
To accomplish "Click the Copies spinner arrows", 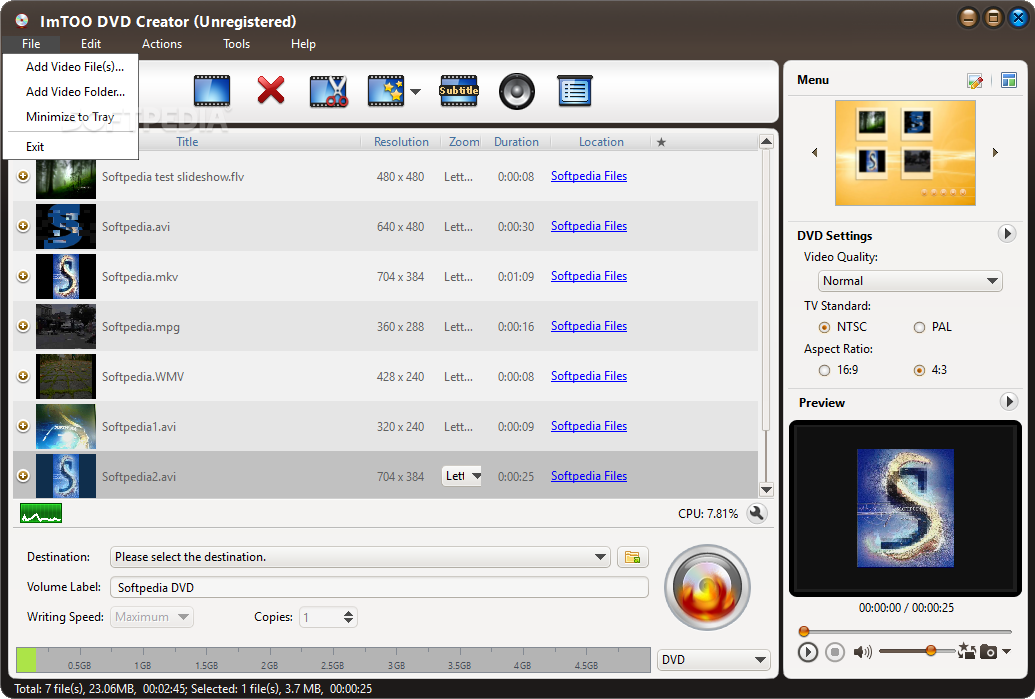I will 349,617.
